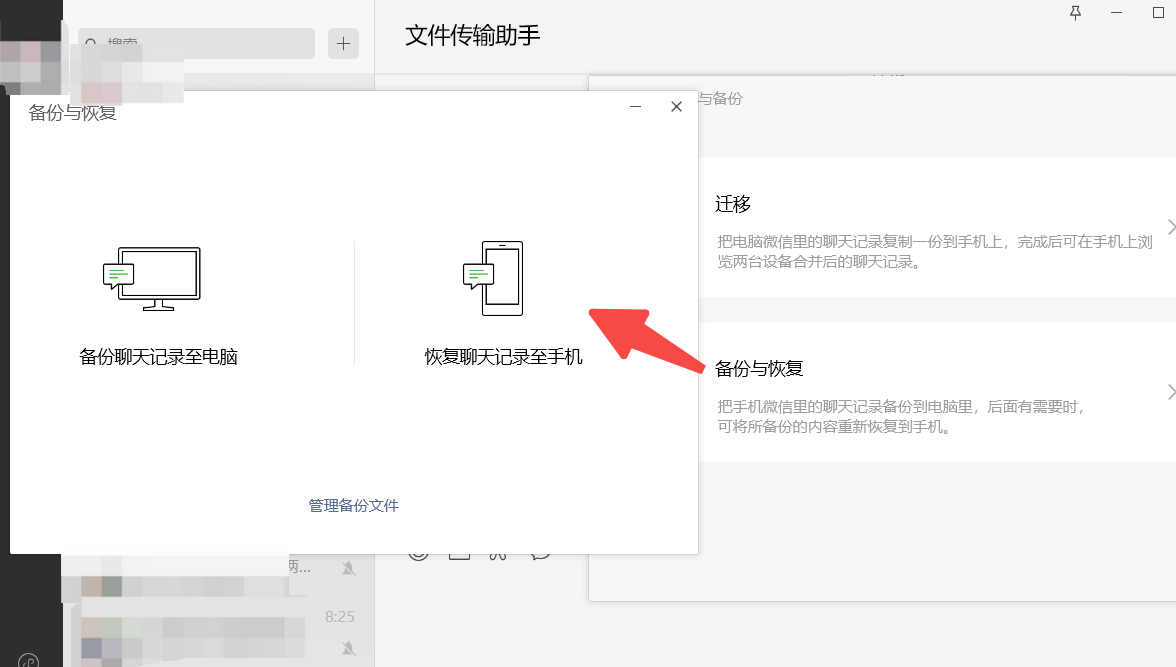The image size is (1176, 667).
Task: Open the 管理备份文件 link
Action: (353, 506)
